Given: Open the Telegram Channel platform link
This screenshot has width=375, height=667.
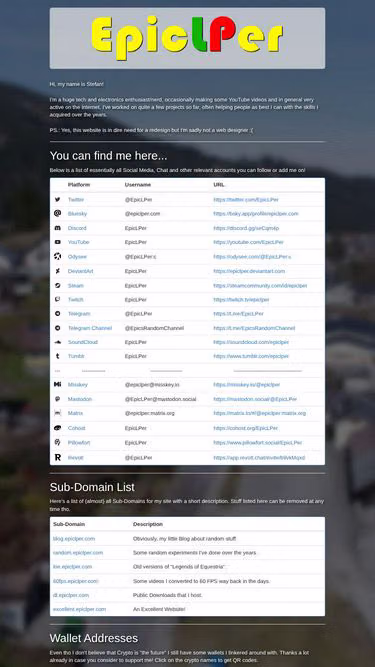Looking at the screenshot, I should click(90, 328).
